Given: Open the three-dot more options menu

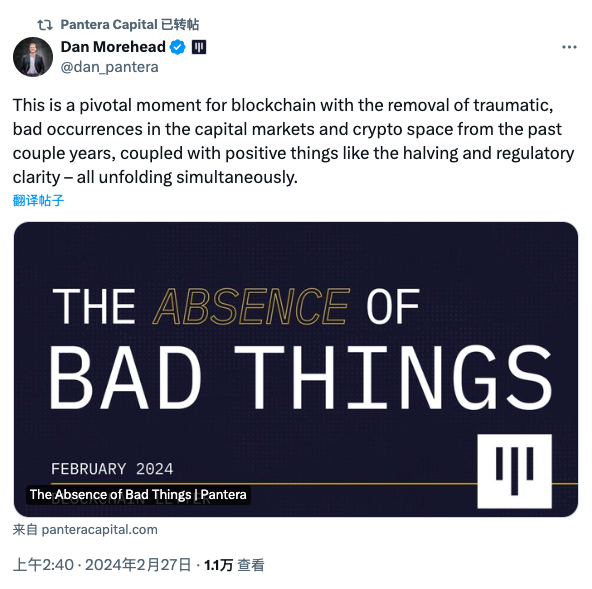Looking at the screenshot, I should click(x=569, y=47).
